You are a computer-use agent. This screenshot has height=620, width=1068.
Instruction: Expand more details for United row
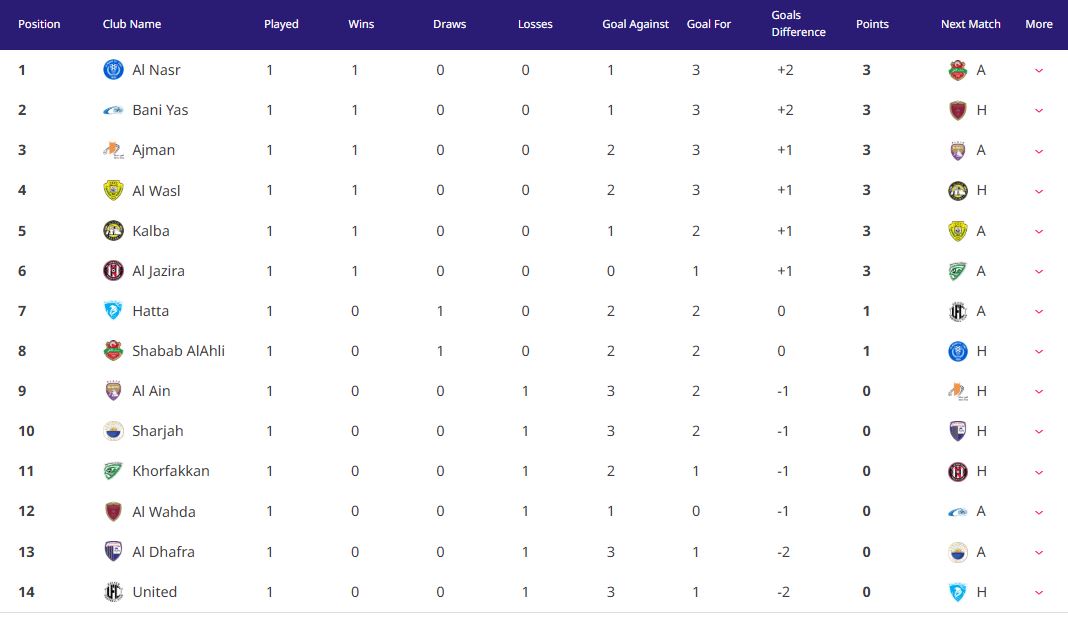[x=1039, y=593]
